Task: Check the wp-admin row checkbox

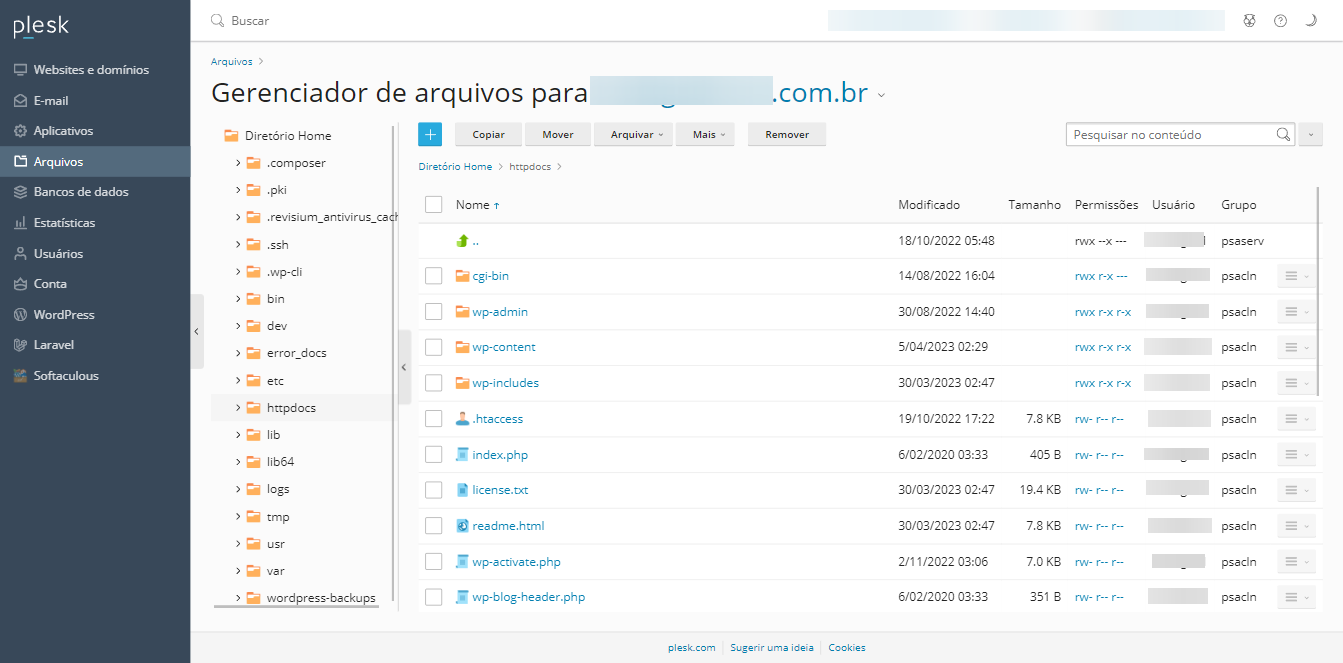Action: click(433, 312)
